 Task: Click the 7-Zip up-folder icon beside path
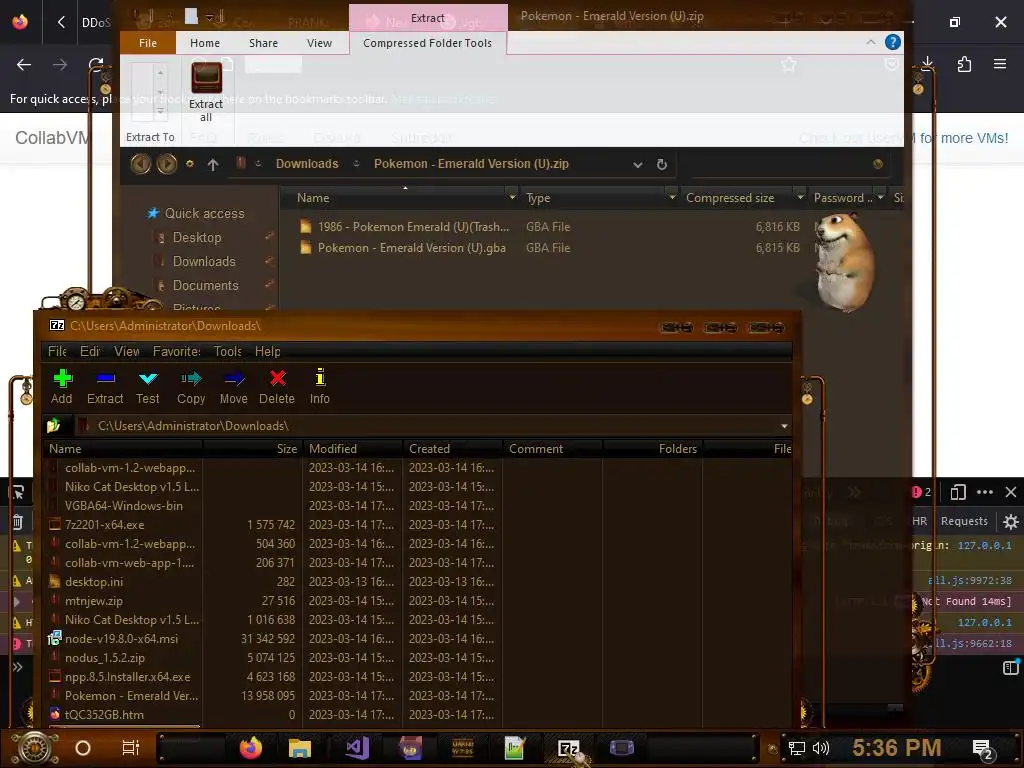[x=54, y=426]
